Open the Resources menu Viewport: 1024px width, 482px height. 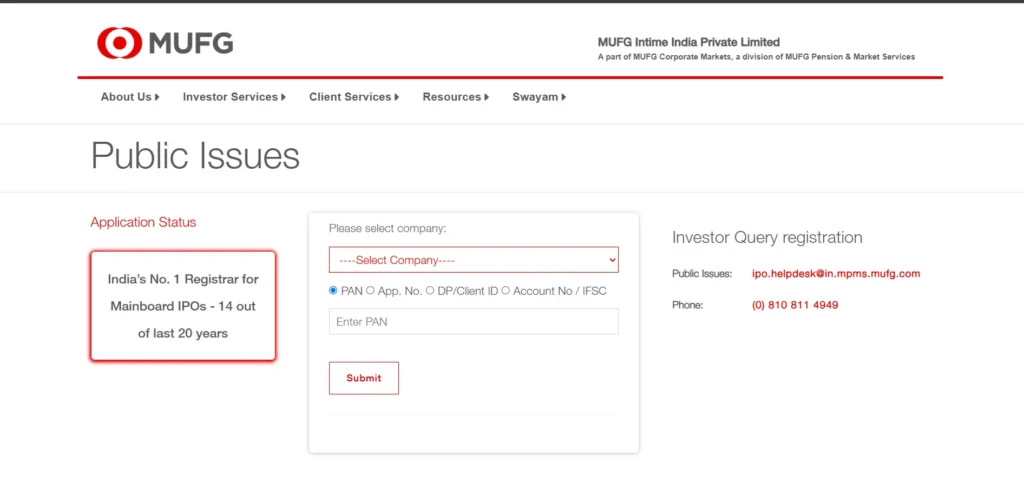(456, 97)
